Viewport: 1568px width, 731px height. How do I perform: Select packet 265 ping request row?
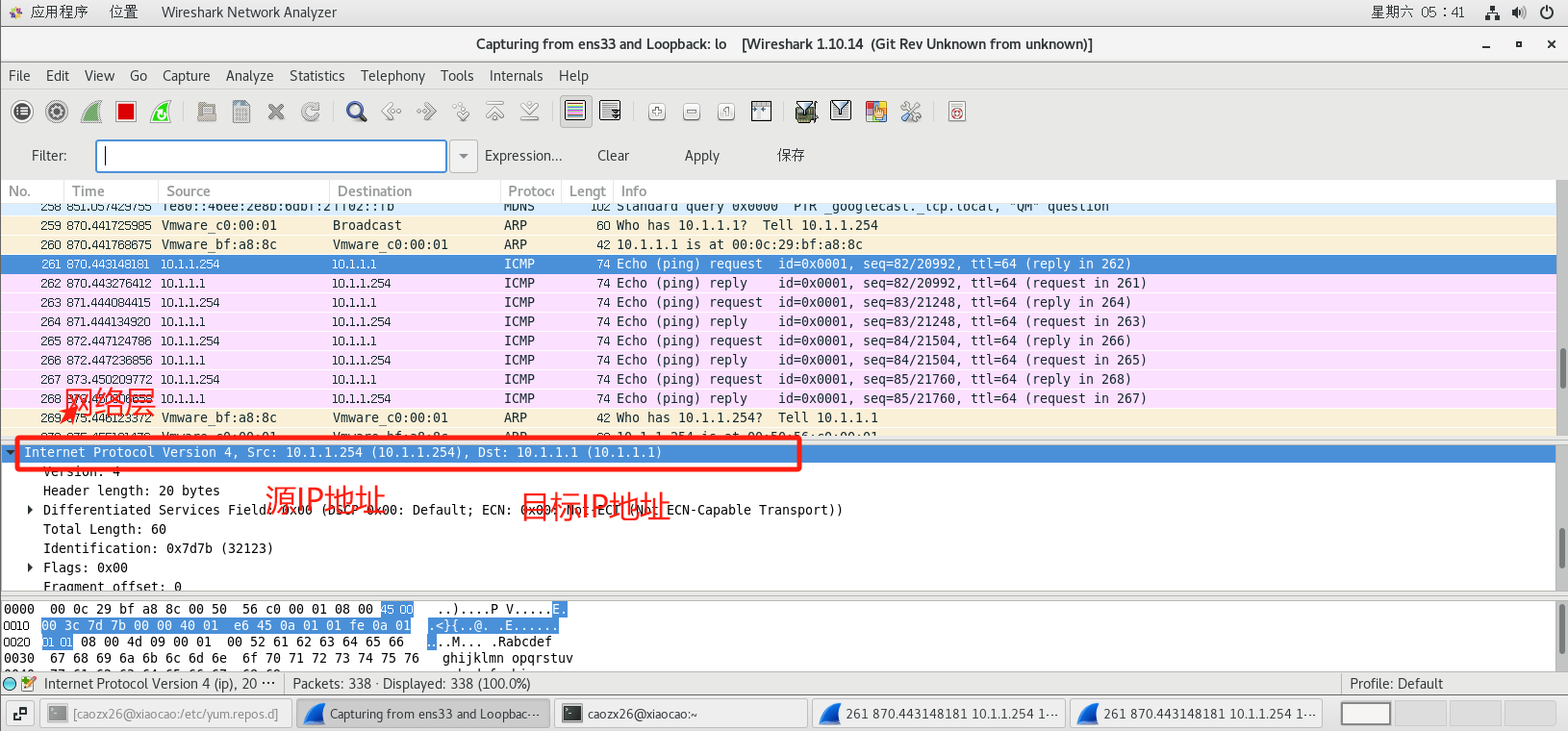click(778, 340)
